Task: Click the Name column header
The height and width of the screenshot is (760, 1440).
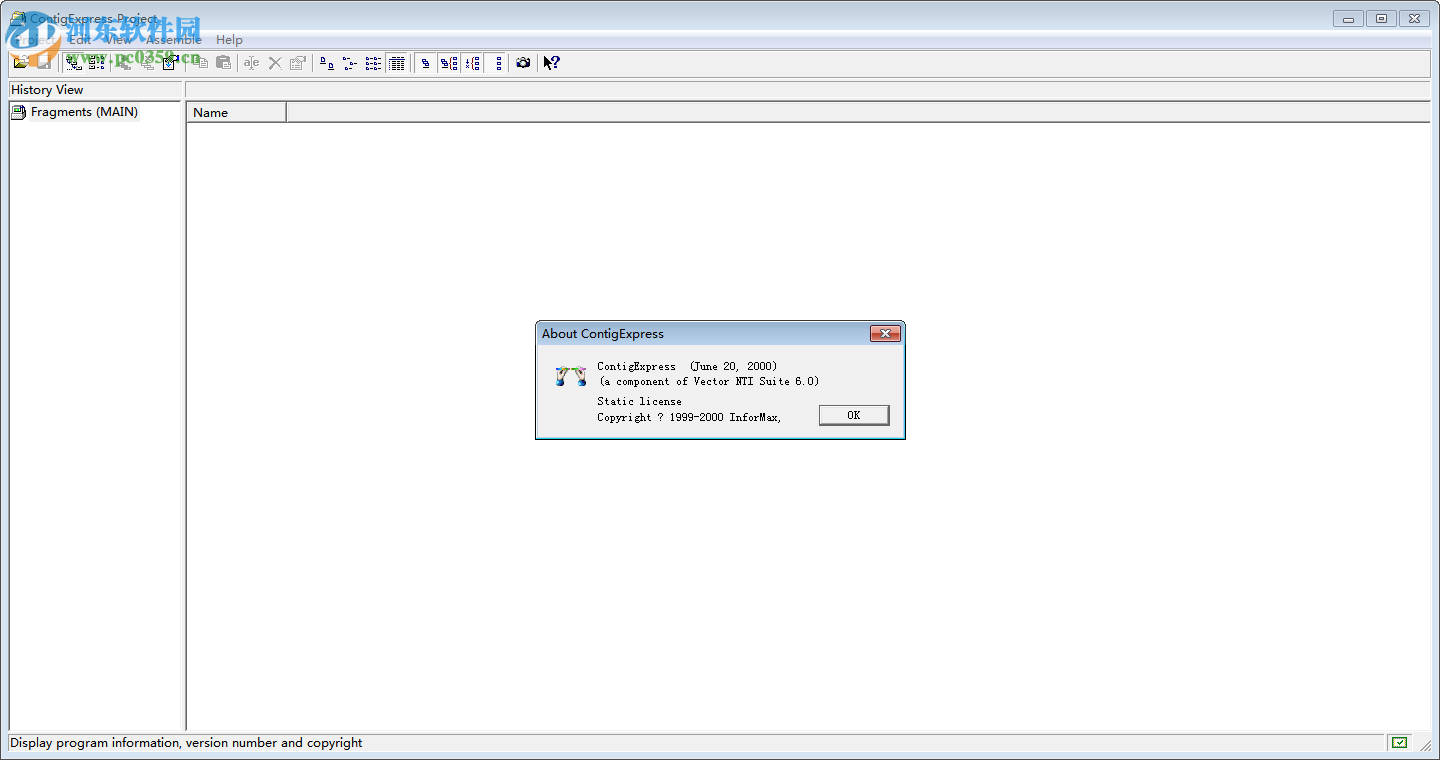Action: 237,112
